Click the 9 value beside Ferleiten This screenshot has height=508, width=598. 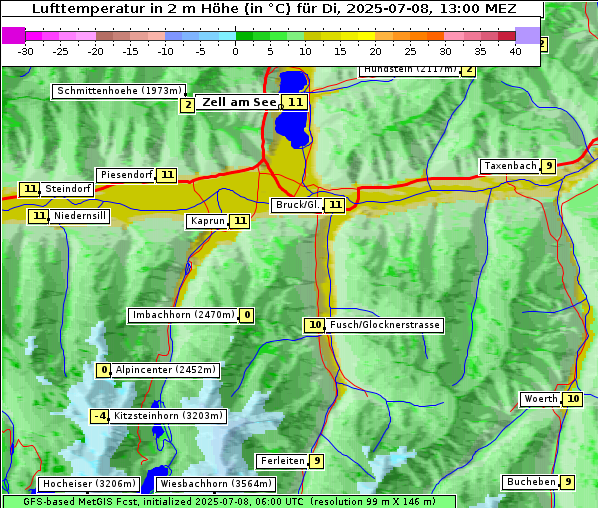pos(317,461)
